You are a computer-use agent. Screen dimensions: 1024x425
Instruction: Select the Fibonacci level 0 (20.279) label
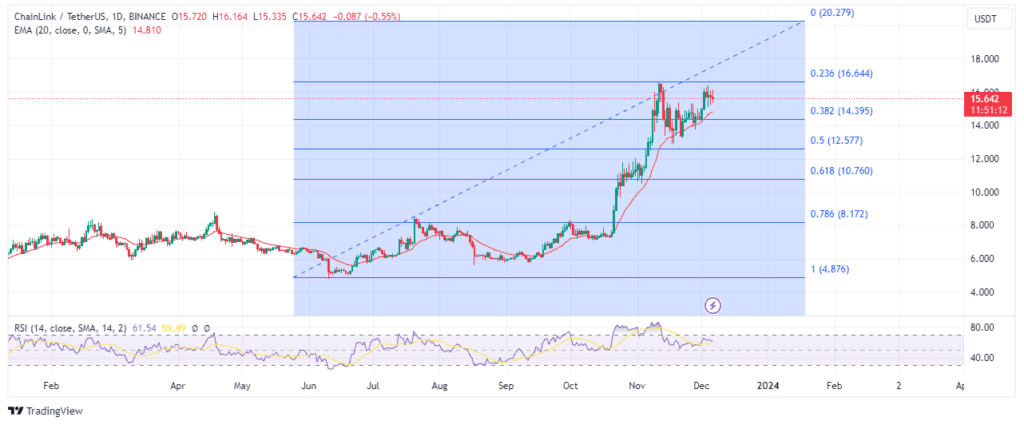[832, 12]
